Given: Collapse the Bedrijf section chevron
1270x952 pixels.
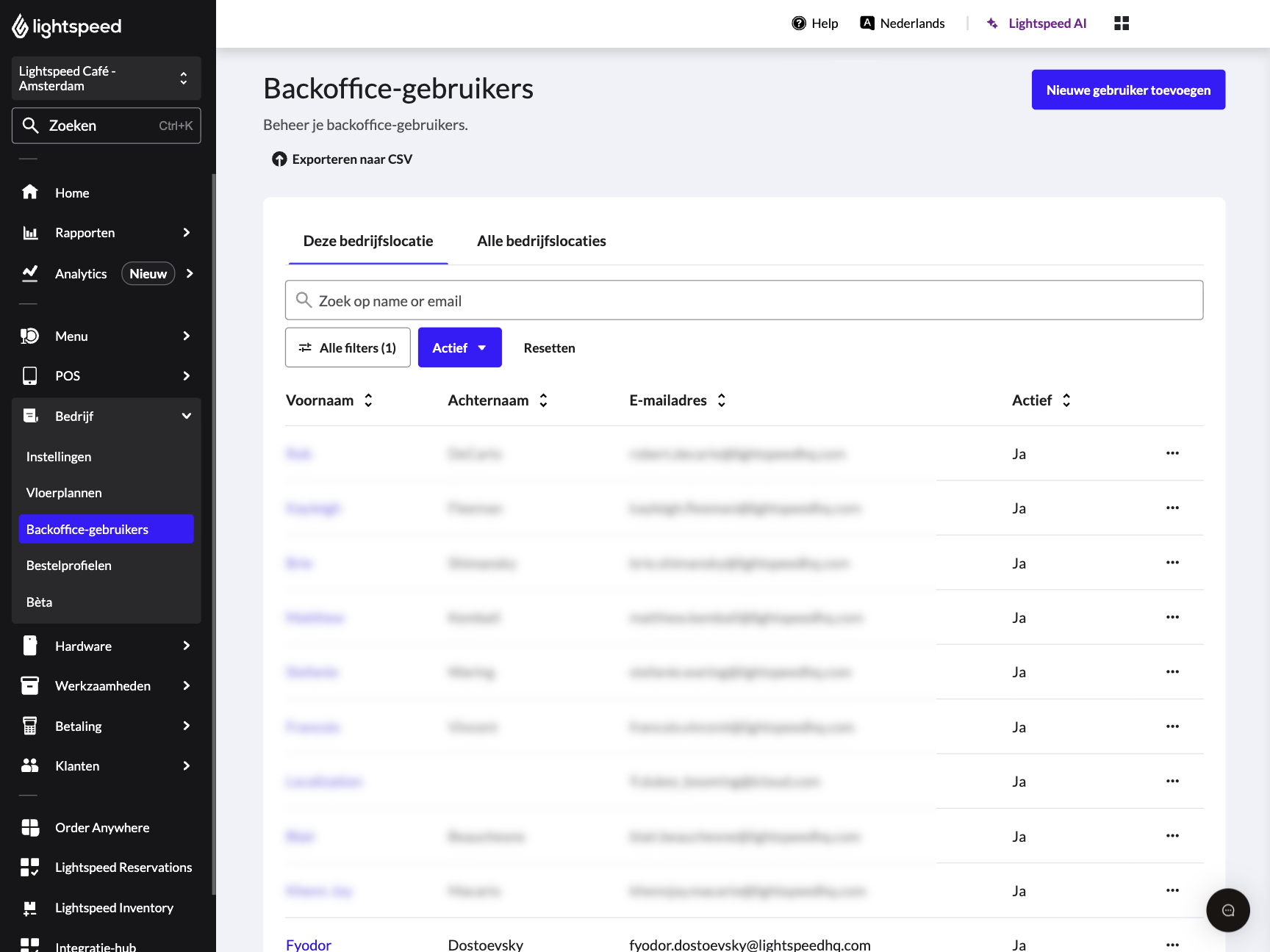Looking at the screenshot, I should [187, 416].
